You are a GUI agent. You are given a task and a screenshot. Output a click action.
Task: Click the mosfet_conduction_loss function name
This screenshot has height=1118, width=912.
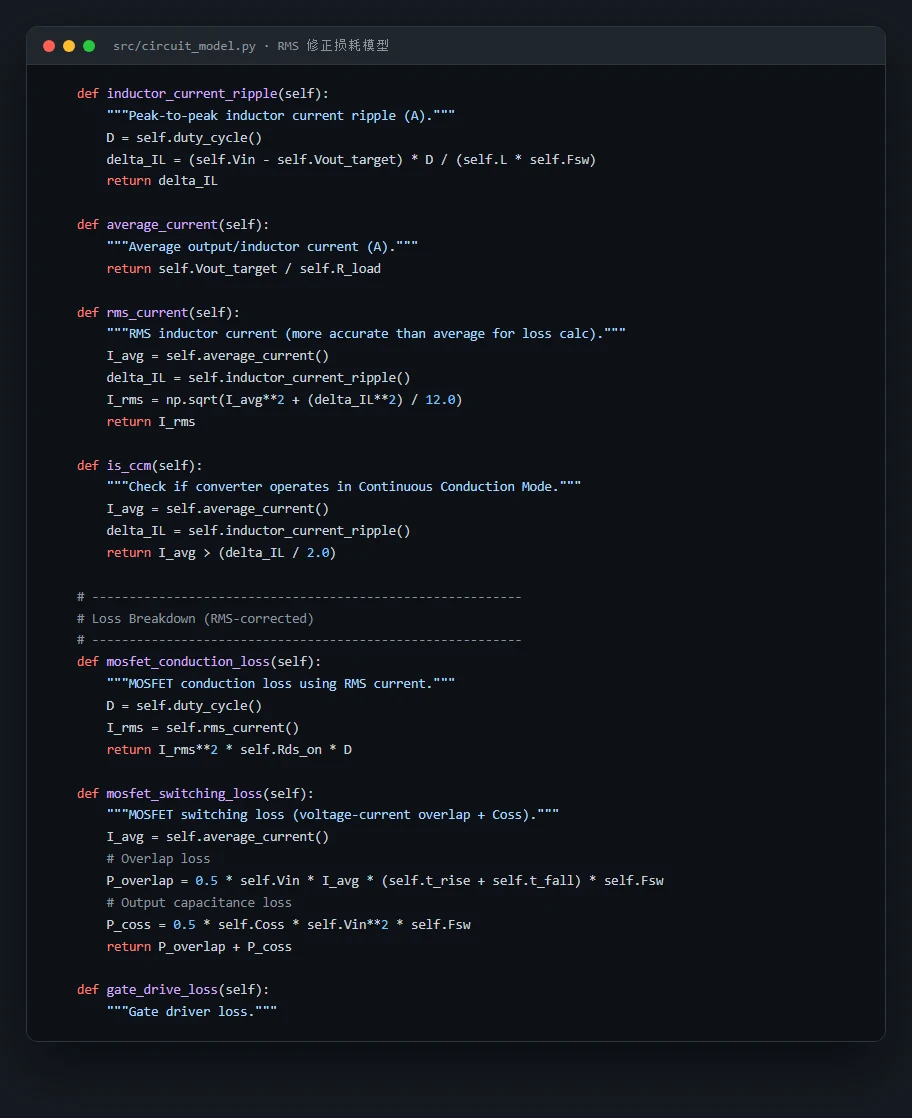(188, 662)
